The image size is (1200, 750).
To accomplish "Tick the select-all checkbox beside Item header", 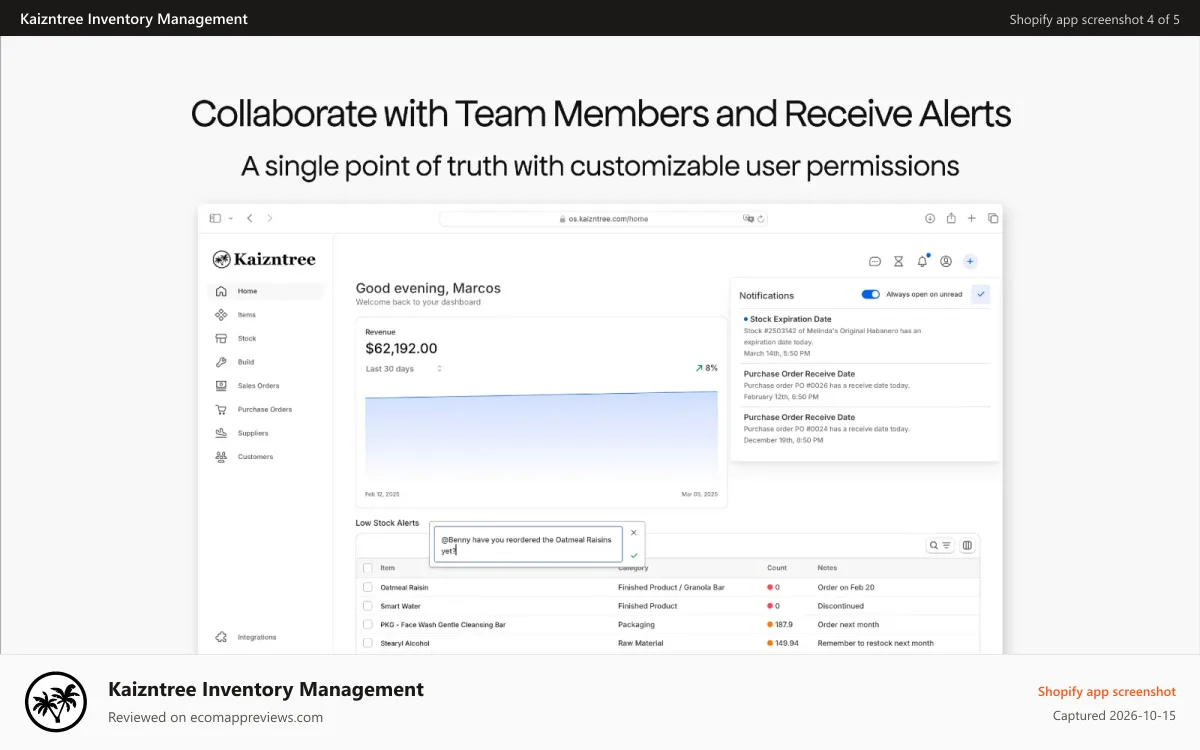I will pos(368,568).
